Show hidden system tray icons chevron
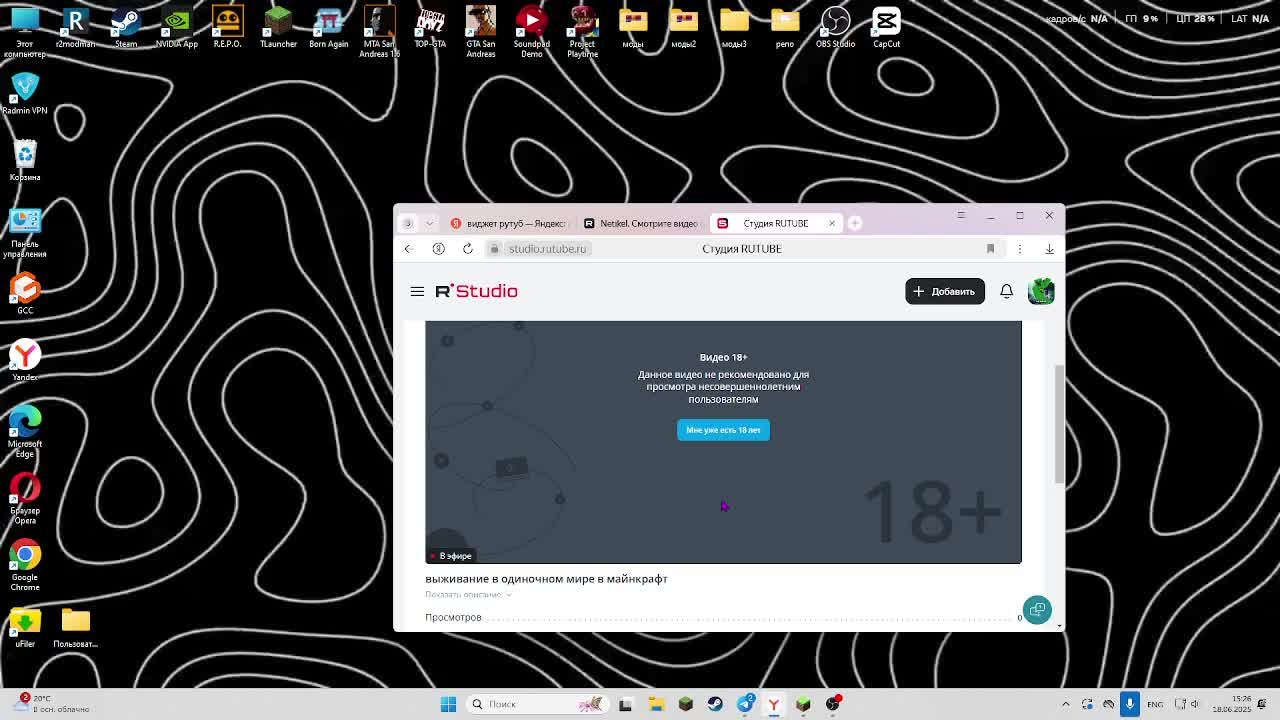1280x720 pixels. coord(1065,704)
